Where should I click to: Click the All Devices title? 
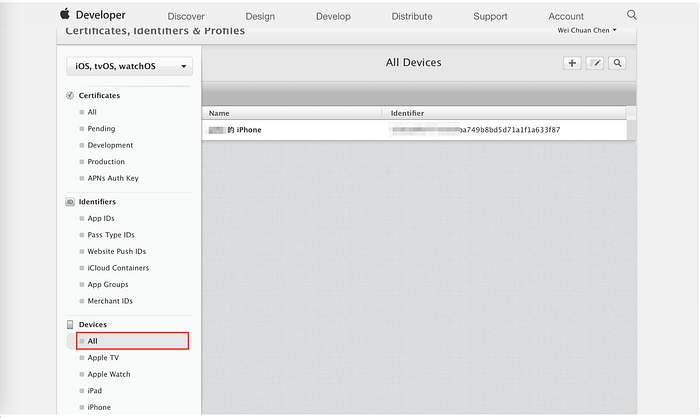coord(413,63)
